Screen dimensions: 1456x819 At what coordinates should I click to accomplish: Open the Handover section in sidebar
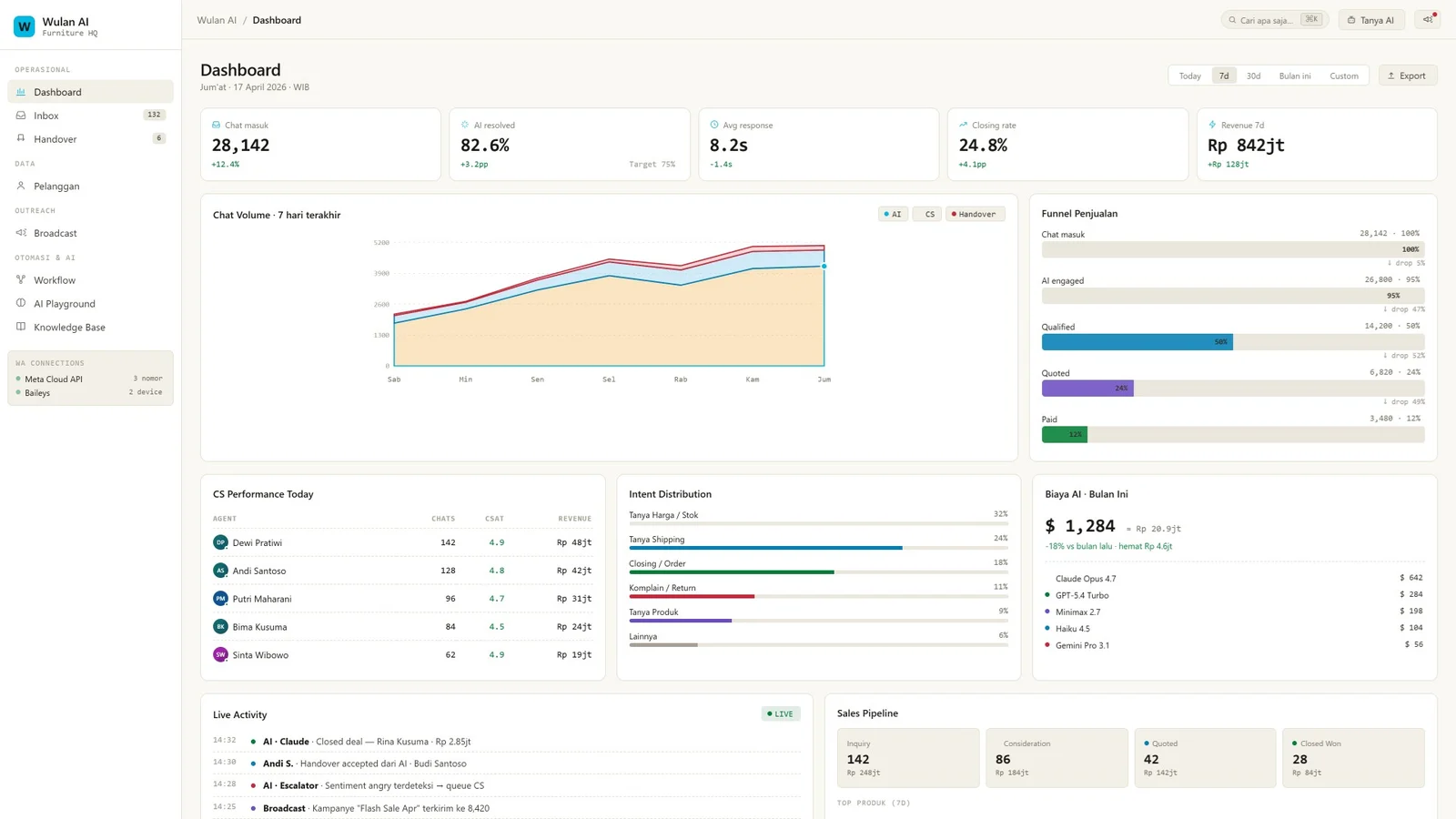pos(55,138)
